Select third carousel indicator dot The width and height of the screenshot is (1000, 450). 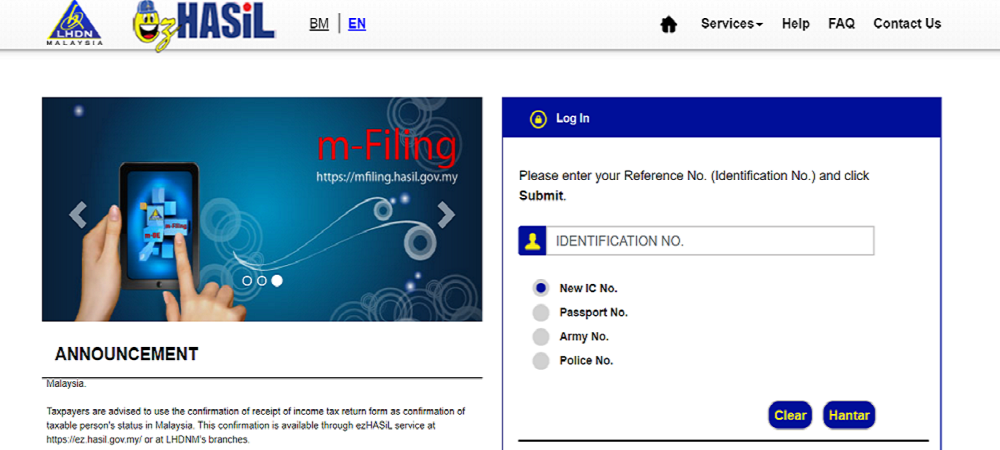(x=277, y=280)
